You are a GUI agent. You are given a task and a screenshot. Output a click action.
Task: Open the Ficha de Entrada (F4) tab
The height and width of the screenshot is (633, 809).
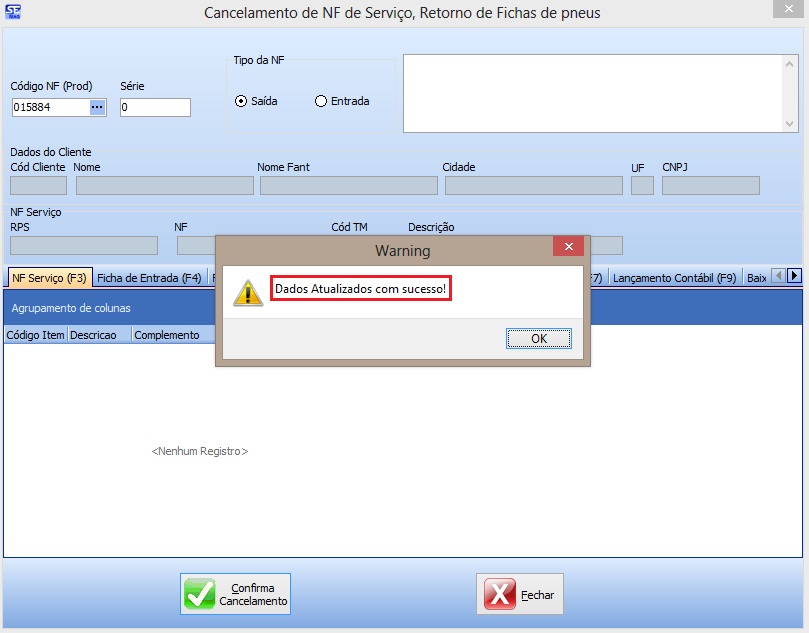click(149, 277)
